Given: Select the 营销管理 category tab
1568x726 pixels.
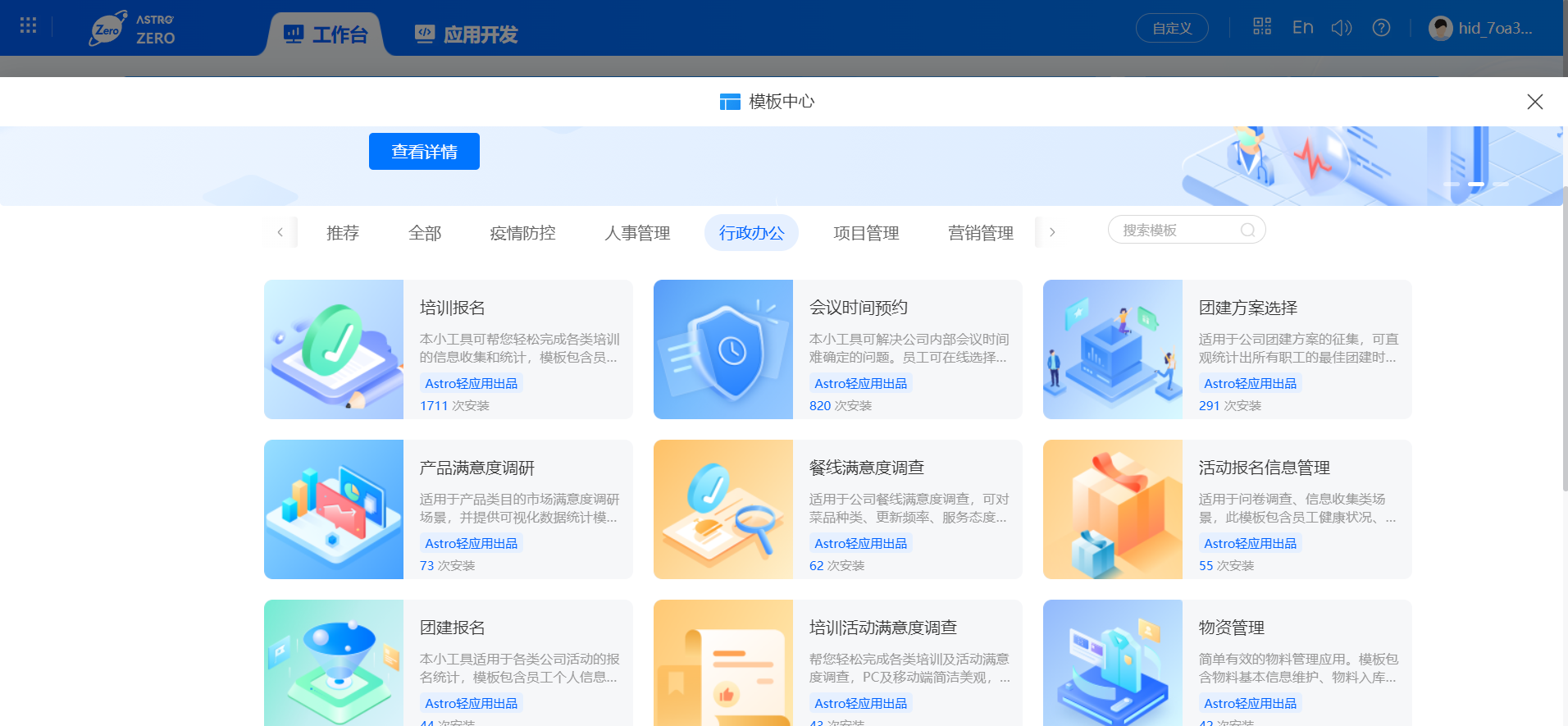Looking at the screenshot, I should pos(981,233).
